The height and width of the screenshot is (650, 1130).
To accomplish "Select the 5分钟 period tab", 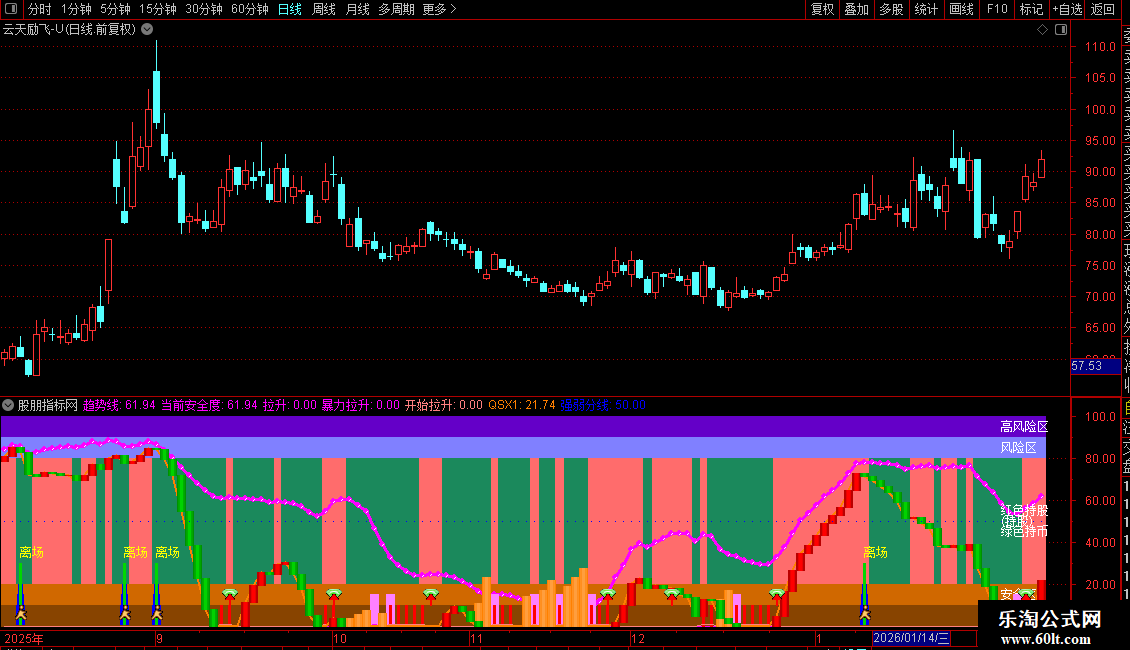I will (115, 9).
